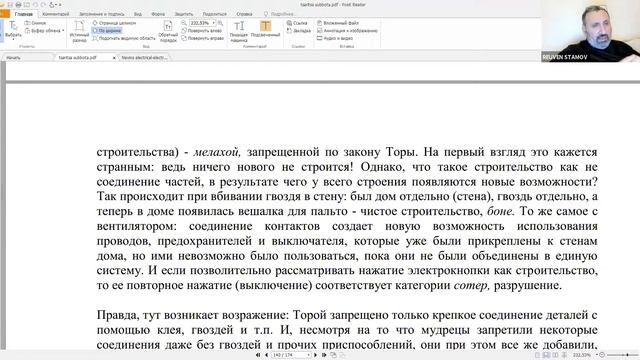640x360 pixels.
Task: Open the 232.53% zoom combo box in the ribbon
Action: point(202,23)
